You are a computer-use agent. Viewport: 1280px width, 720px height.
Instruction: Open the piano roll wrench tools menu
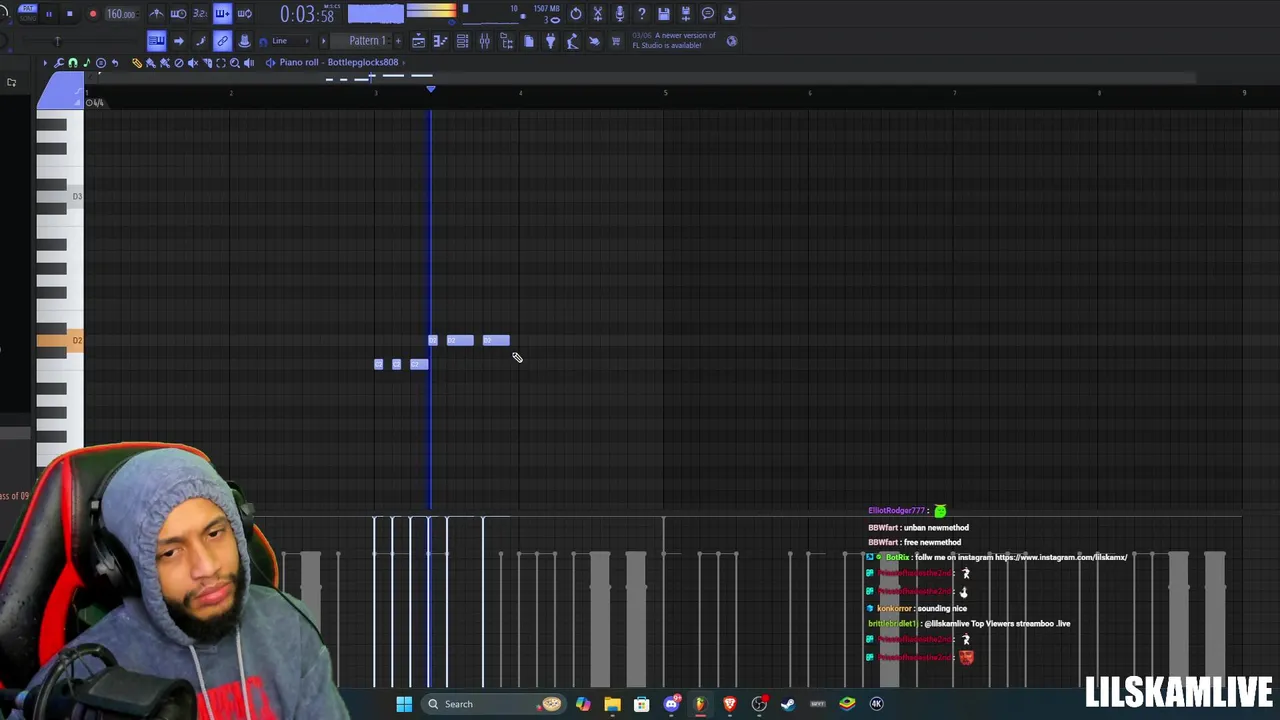pos(59,62)
